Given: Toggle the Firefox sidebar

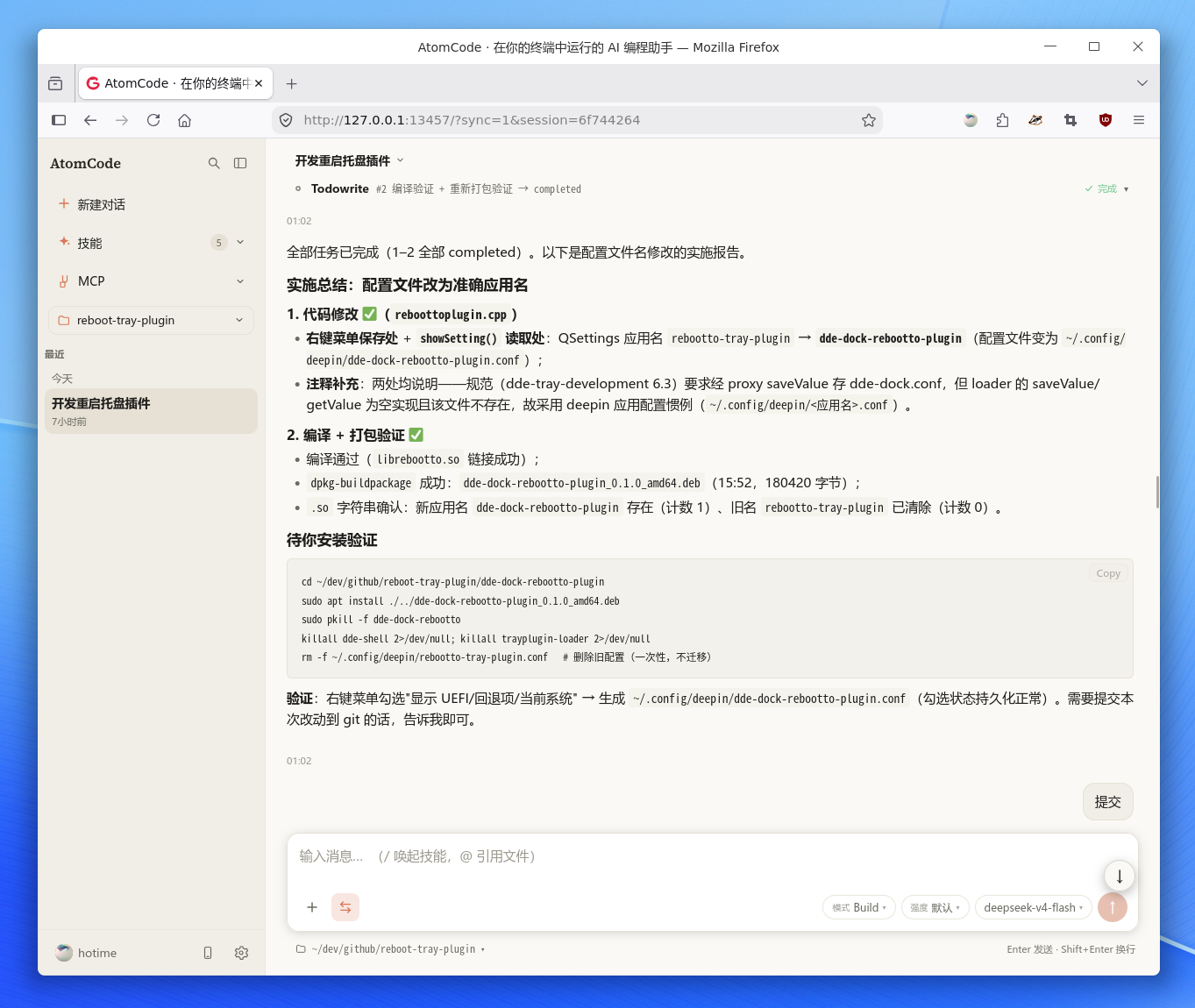Looking at the screenshot, I should click(x=59, y=120).
